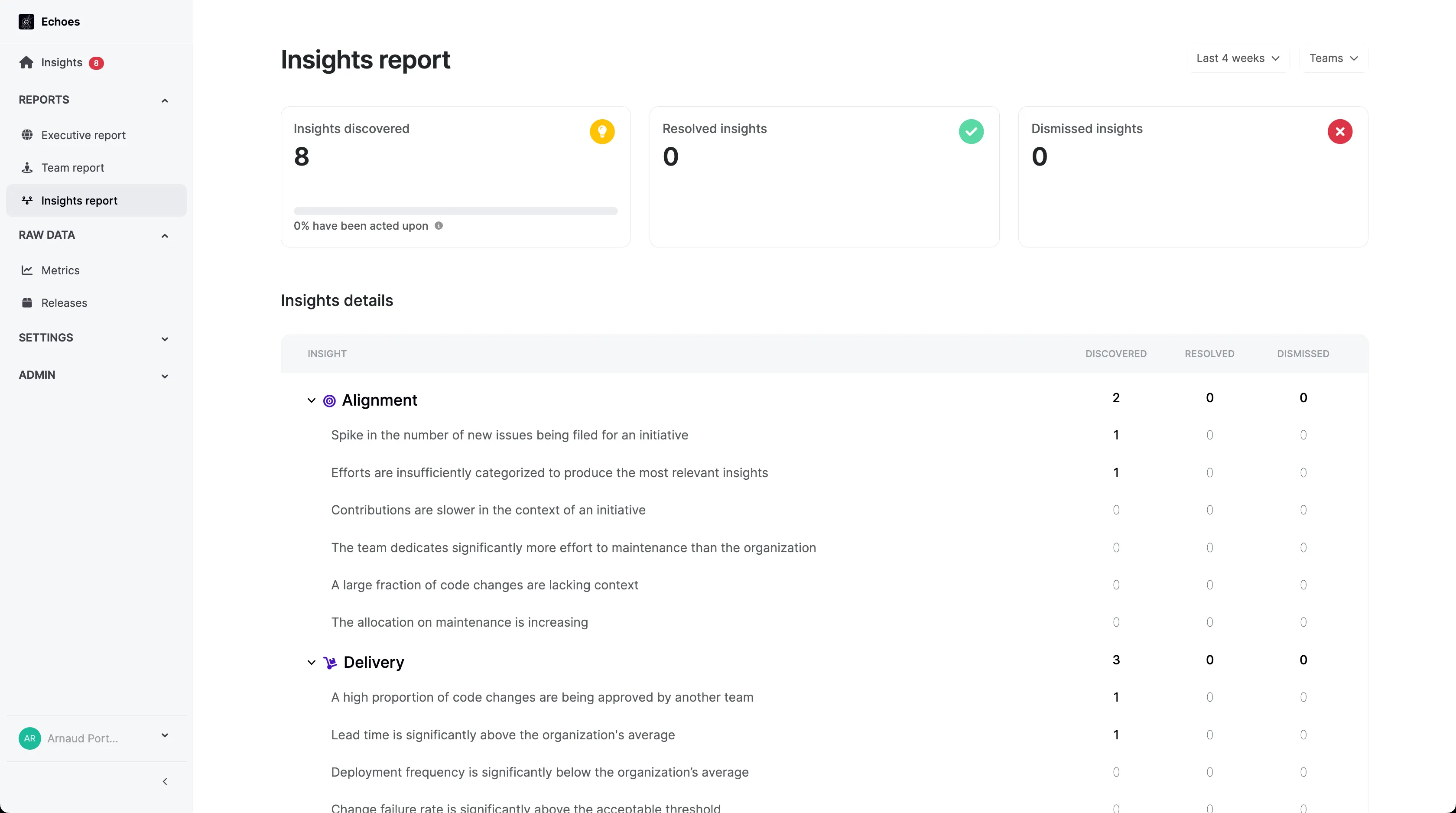This screenshot has width=1456, height=813.
Task: Click the Metrics chart icon
Action: tap(26, 270)
